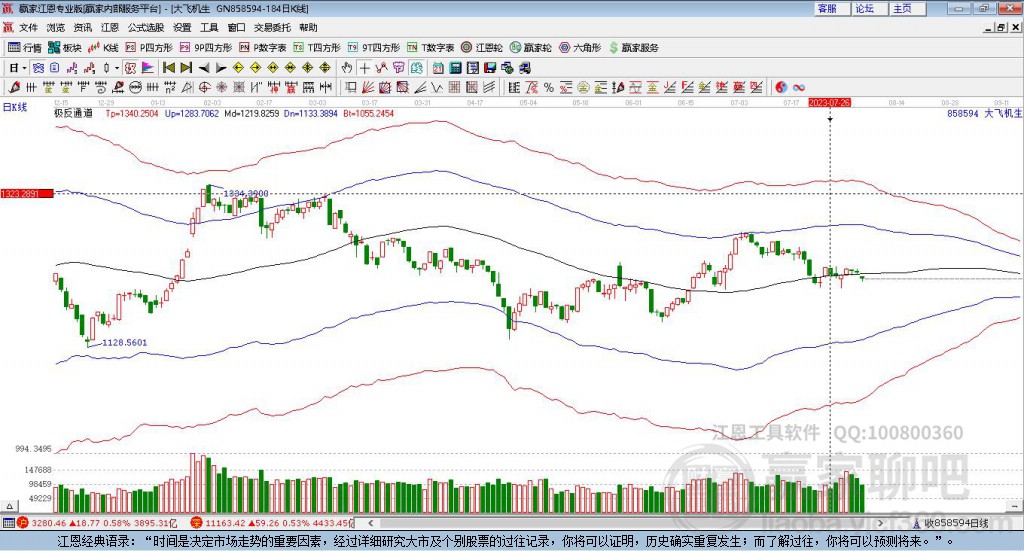
Task: Open the P四方形 tool
Action: point(149,48)
